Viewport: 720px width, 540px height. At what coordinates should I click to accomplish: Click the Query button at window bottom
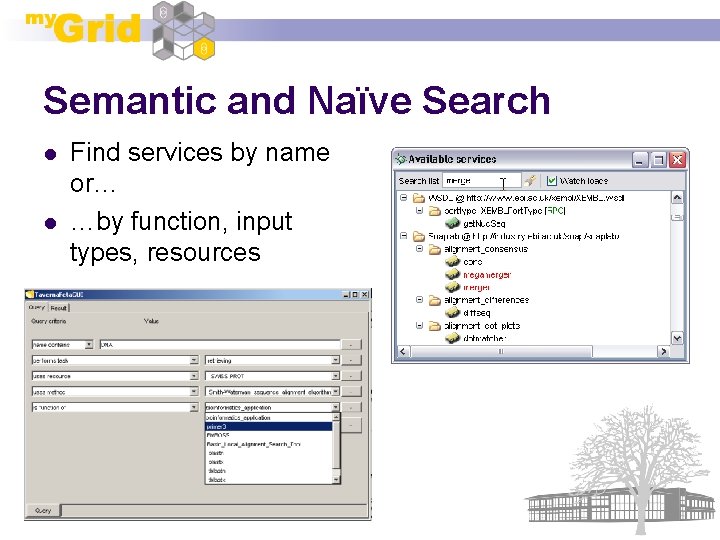tap(43, 511)
